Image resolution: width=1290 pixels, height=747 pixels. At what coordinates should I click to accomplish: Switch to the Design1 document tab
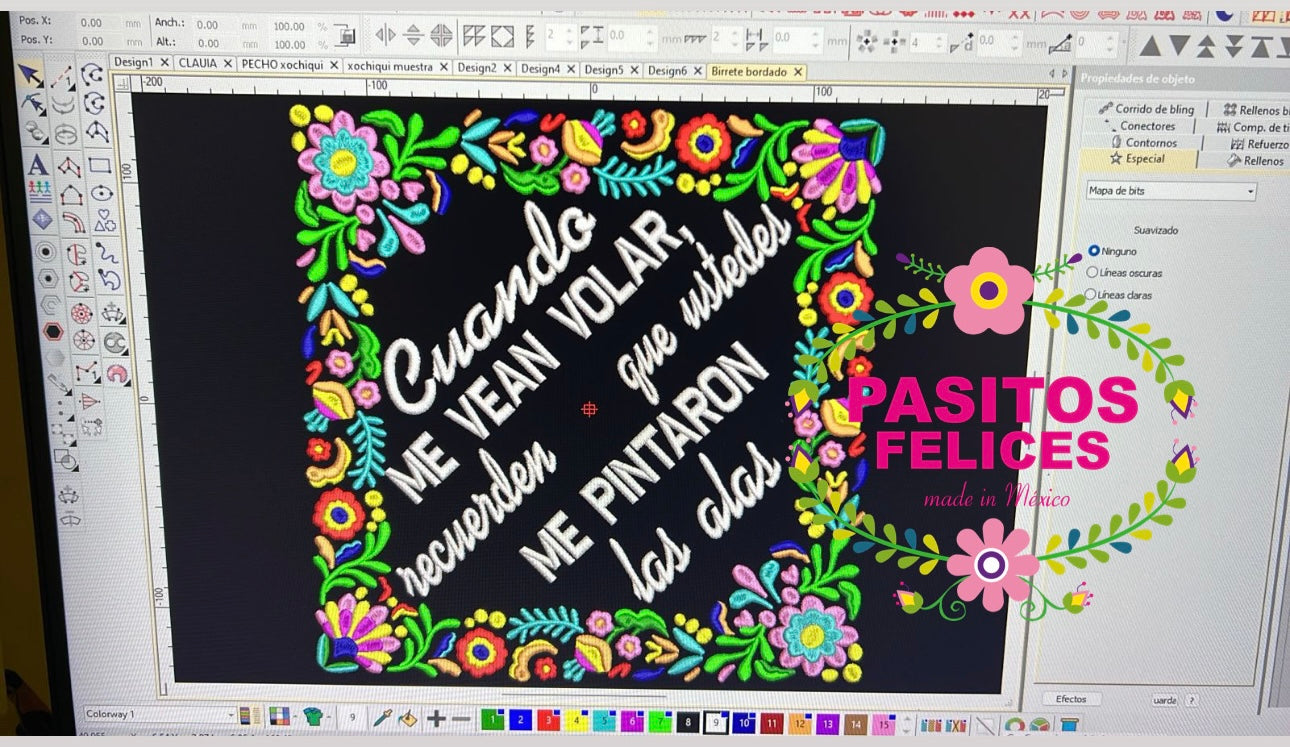coord(133,63)
